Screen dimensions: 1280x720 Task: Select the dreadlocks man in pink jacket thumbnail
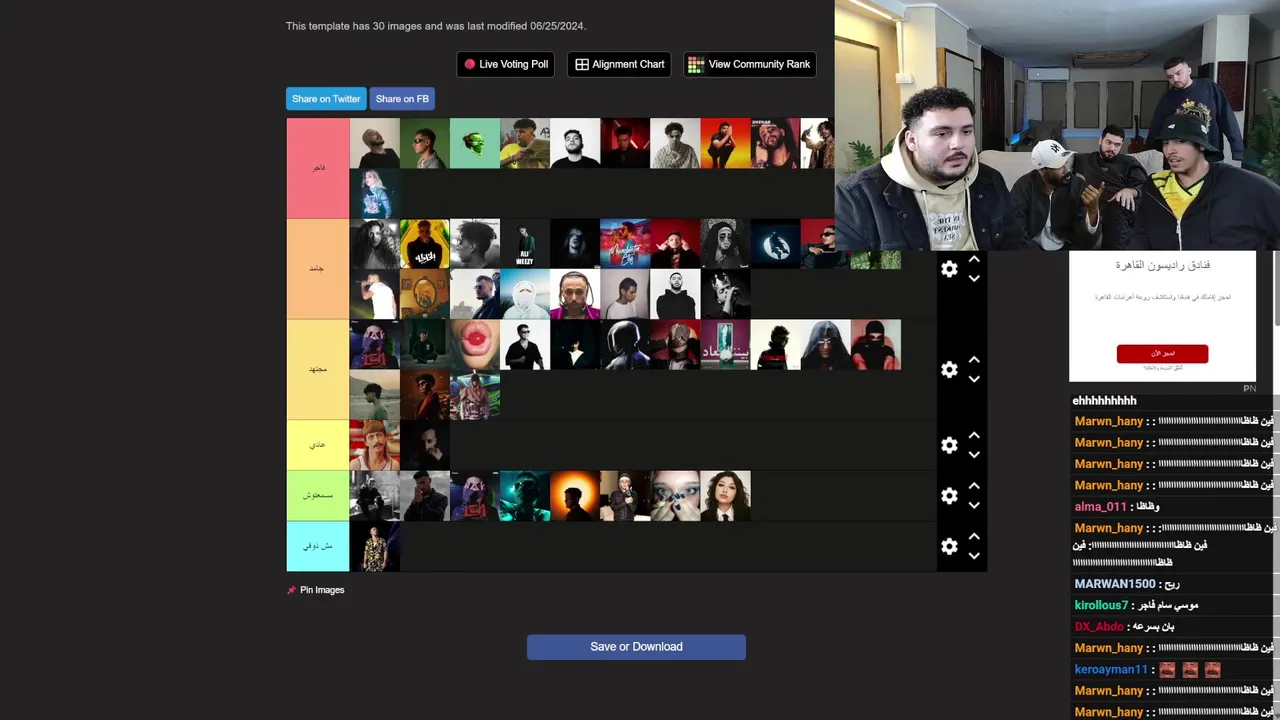click(575, 295)
